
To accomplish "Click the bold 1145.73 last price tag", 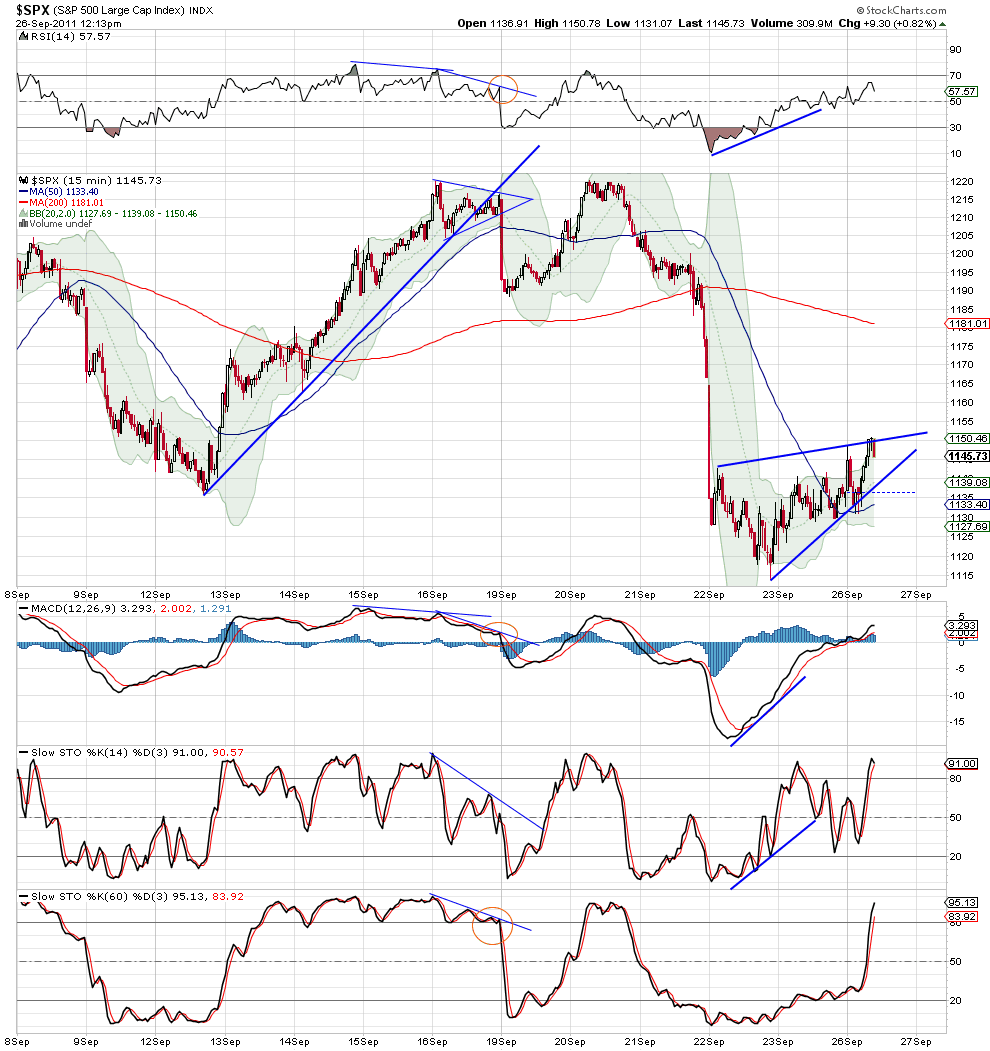I will coord(967,456).
